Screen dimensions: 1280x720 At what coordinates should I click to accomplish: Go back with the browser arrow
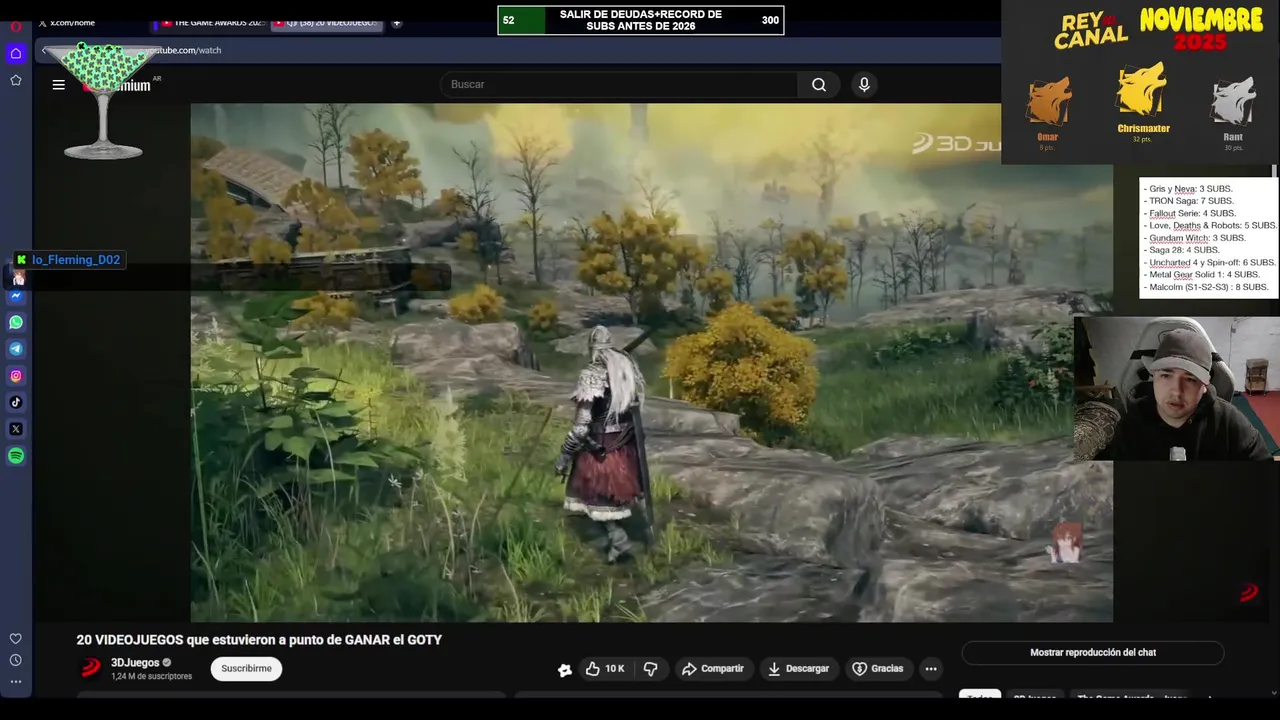44,50
